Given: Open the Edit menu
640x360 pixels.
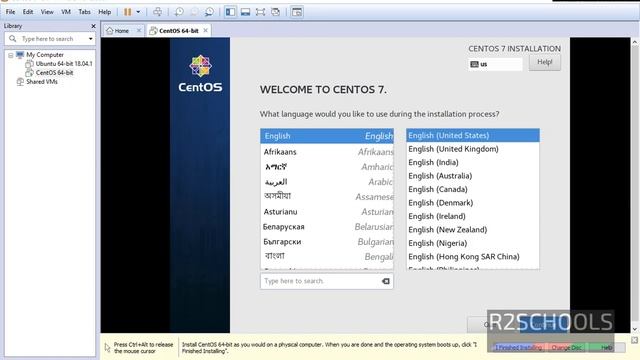Looking at the screenshot, I should (28, 12).
